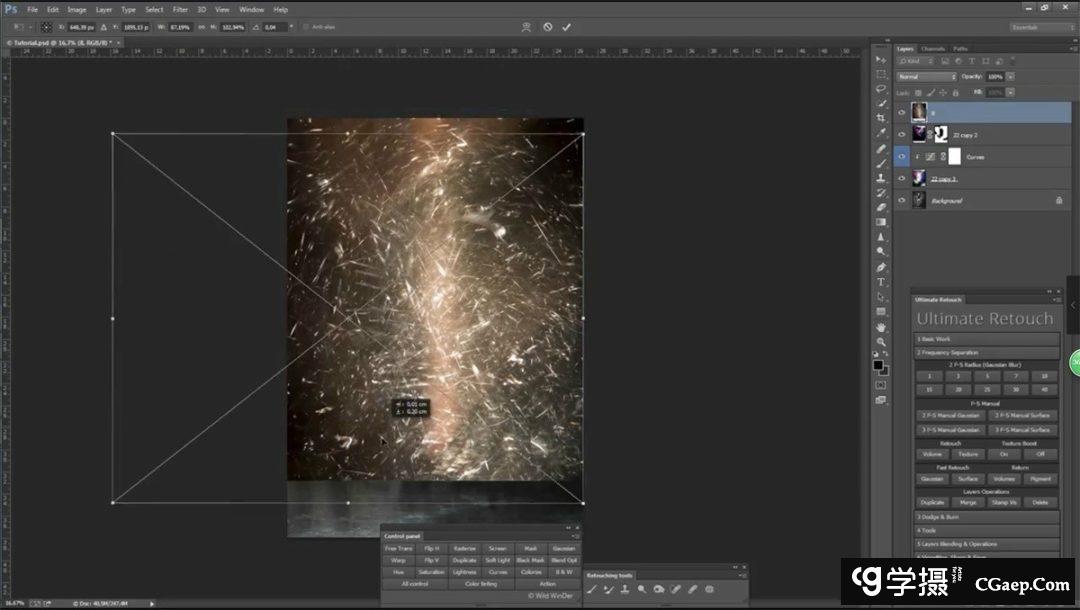Click the stamp icon in Retouching tools

[x=624, y=589]
